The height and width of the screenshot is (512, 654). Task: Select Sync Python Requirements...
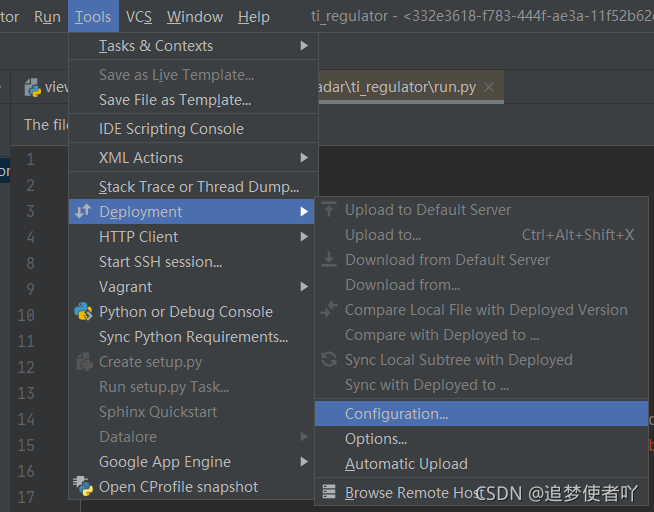pos(194,337)
